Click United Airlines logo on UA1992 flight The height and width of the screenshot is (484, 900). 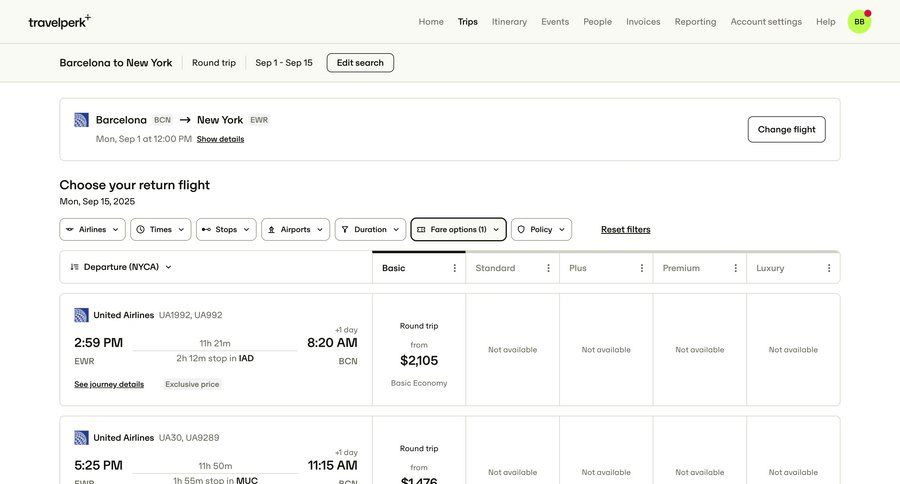coord(82,315)
